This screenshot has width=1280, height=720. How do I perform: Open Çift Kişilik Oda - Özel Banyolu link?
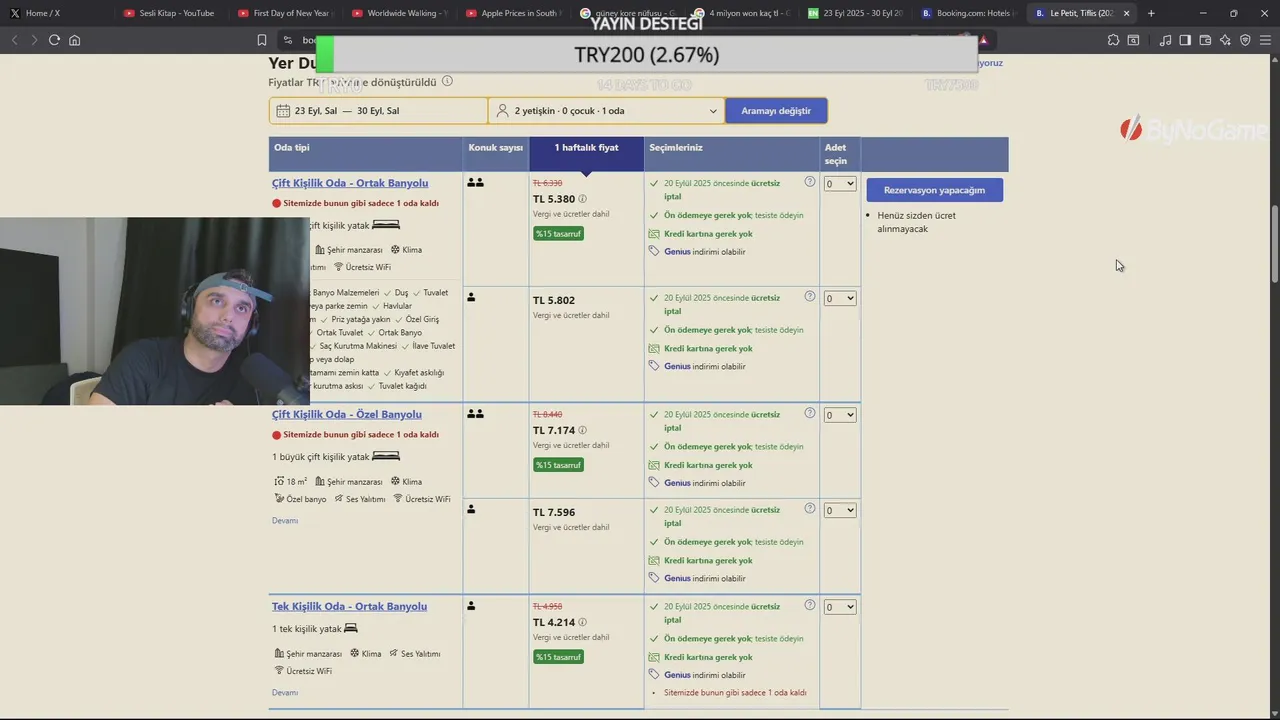point(347,414)
